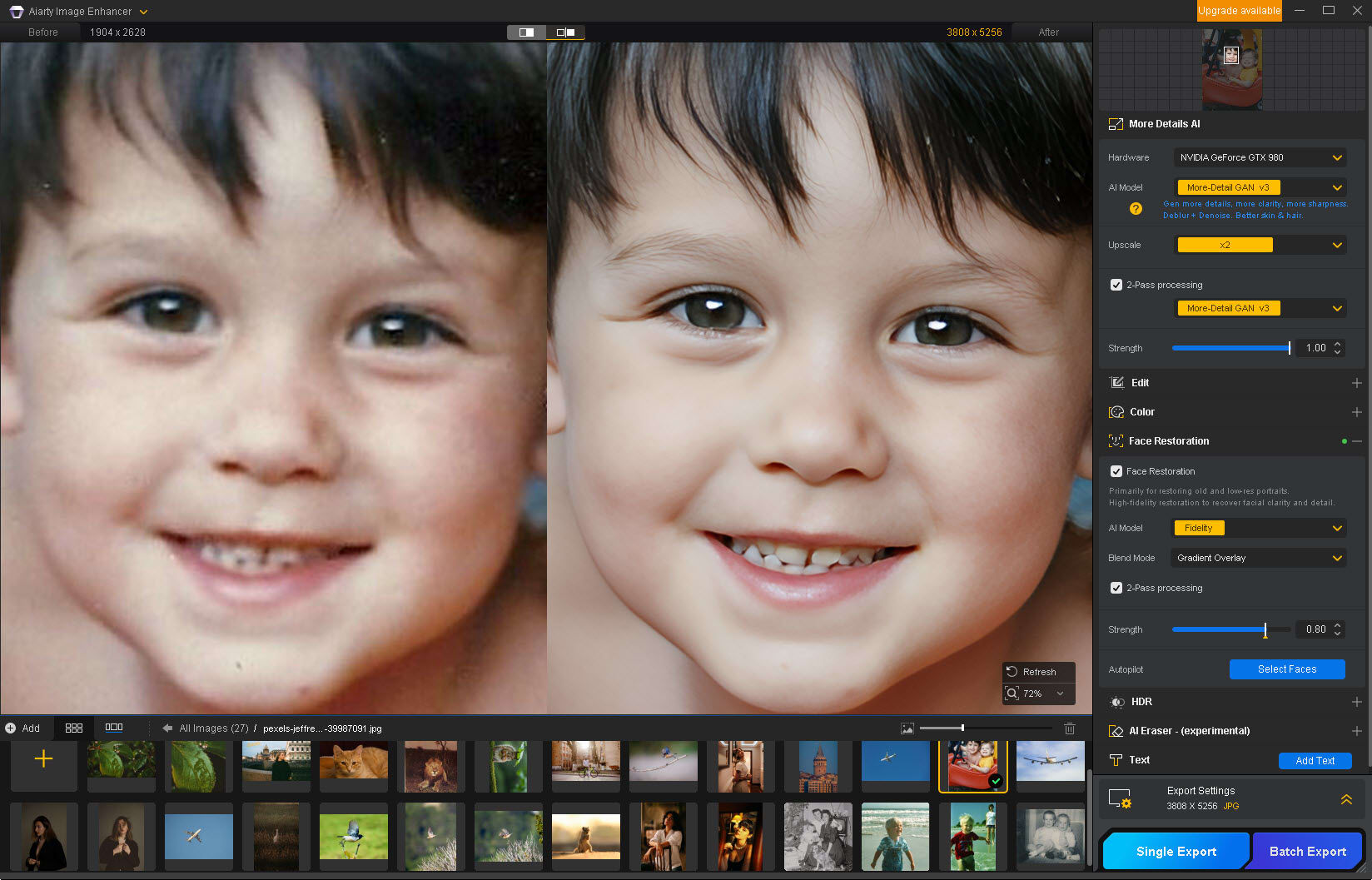Expand the Export Settings chevrons
This screenshot has height=880, width=1372.
pos(1346,799)
